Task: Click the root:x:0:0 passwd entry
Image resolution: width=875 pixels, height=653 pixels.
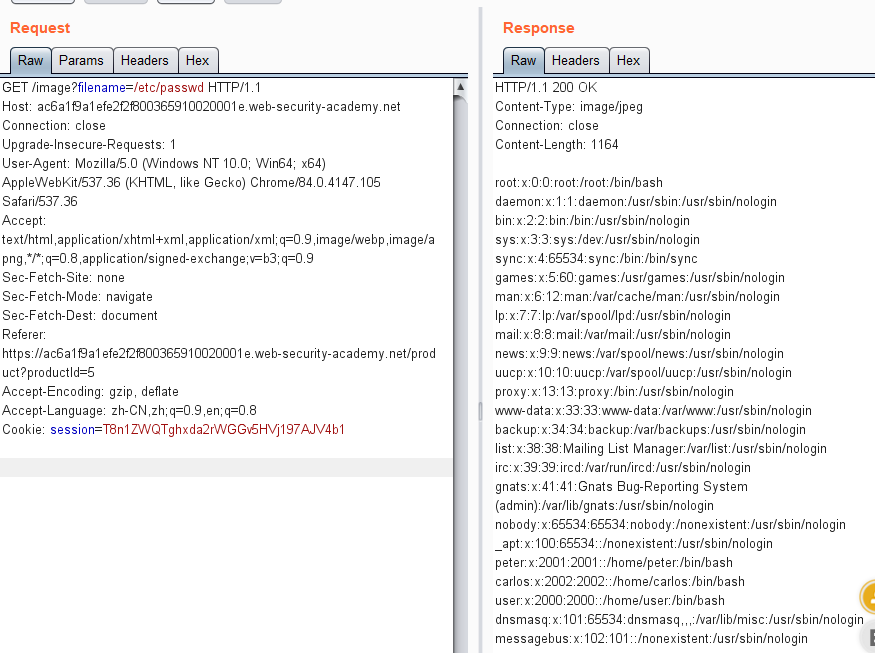Action: [579, 183]
